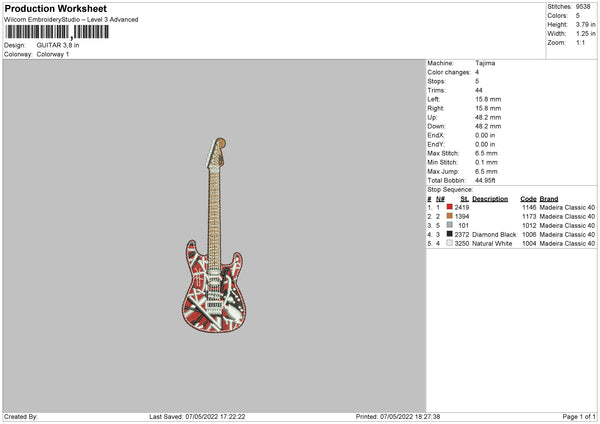The height and width of the screenshot is (424, 600).
Task: Click the Code column header
Action: [x=528, y=199]
